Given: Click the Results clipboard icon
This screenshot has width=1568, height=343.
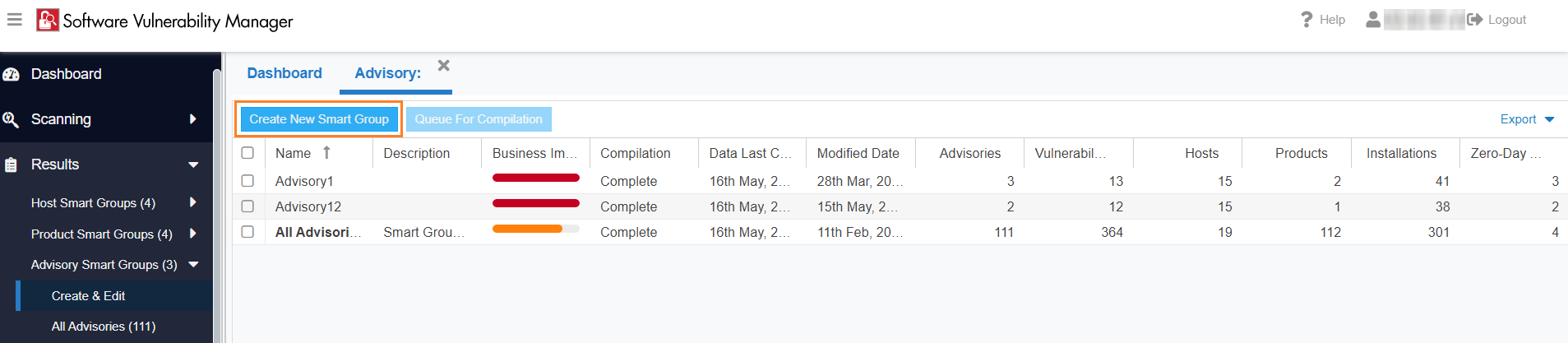Looking at the screenshot, I should tap(12, 165).
